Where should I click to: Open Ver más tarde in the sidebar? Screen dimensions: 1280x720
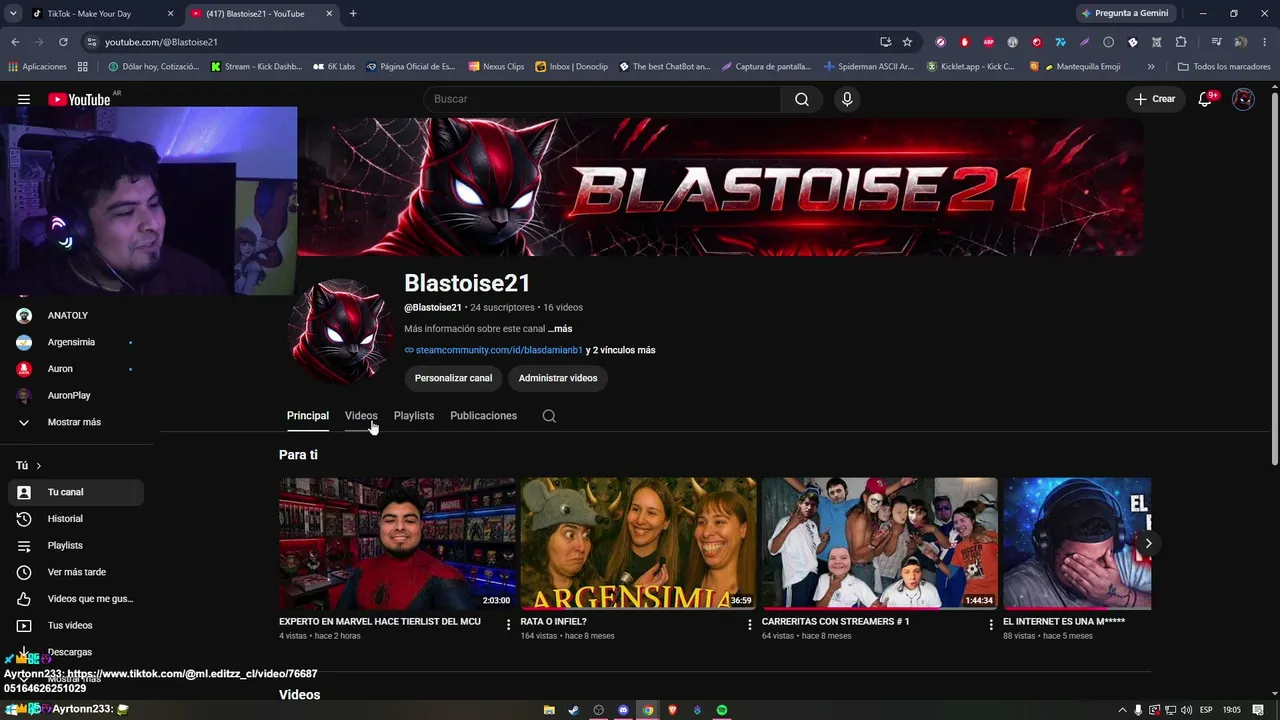76,572
